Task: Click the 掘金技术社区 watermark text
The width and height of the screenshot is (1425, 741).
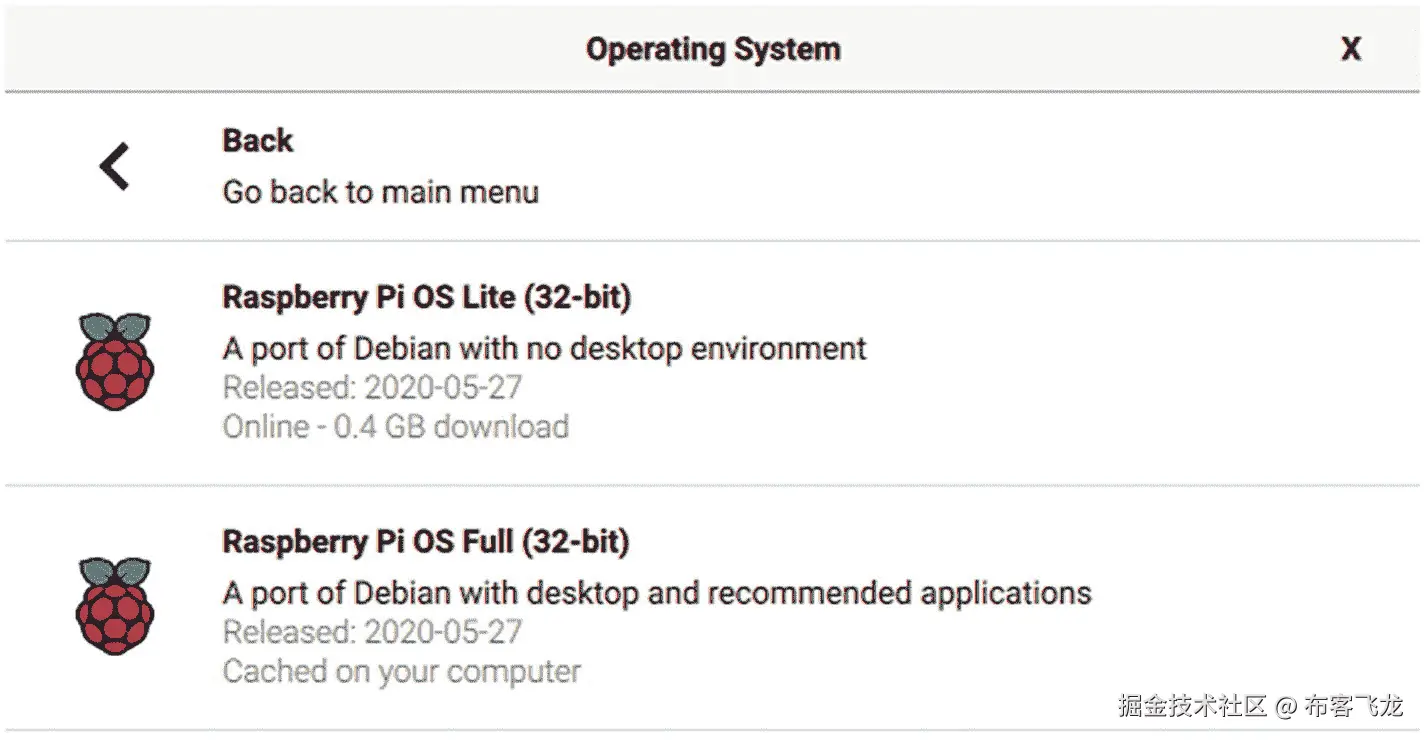Action: coord(1192,706)
